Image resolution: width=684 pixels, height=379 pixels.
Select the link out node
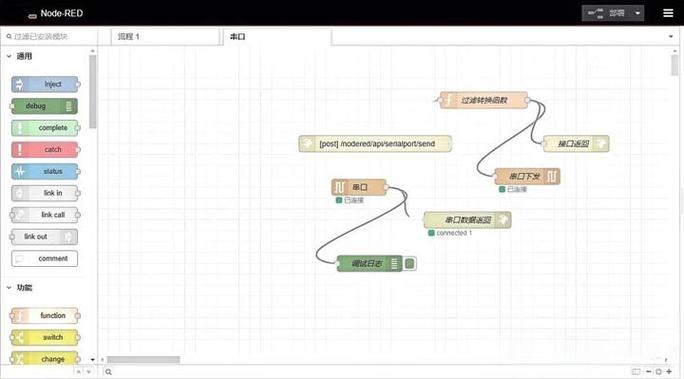(44, 236)
